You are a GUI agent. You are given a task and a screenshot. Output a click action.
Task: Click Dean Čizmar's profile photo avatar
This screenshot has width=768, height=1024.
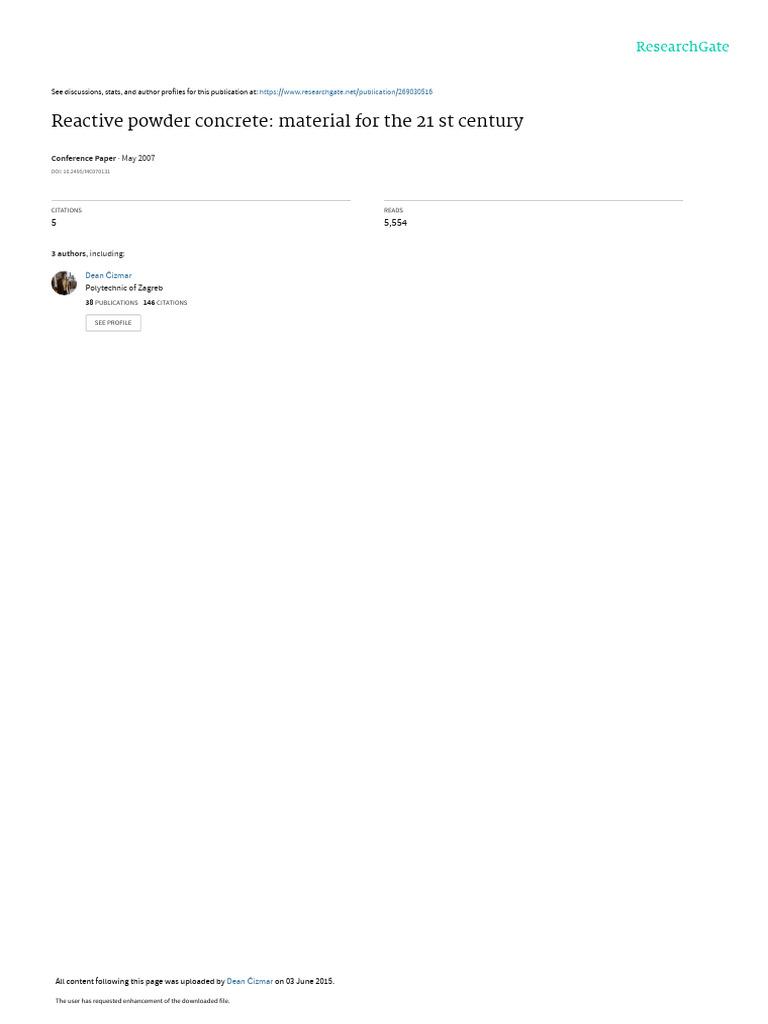[64, 283]
